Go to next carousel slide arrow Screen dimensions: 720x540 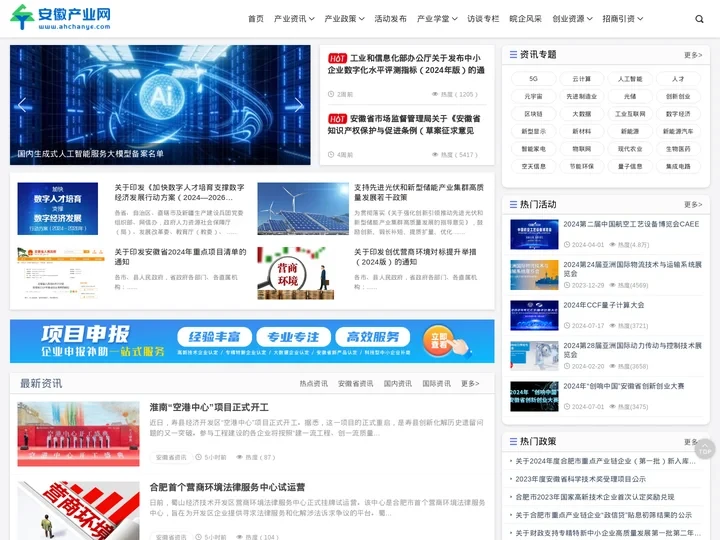[x=298, y=105]
